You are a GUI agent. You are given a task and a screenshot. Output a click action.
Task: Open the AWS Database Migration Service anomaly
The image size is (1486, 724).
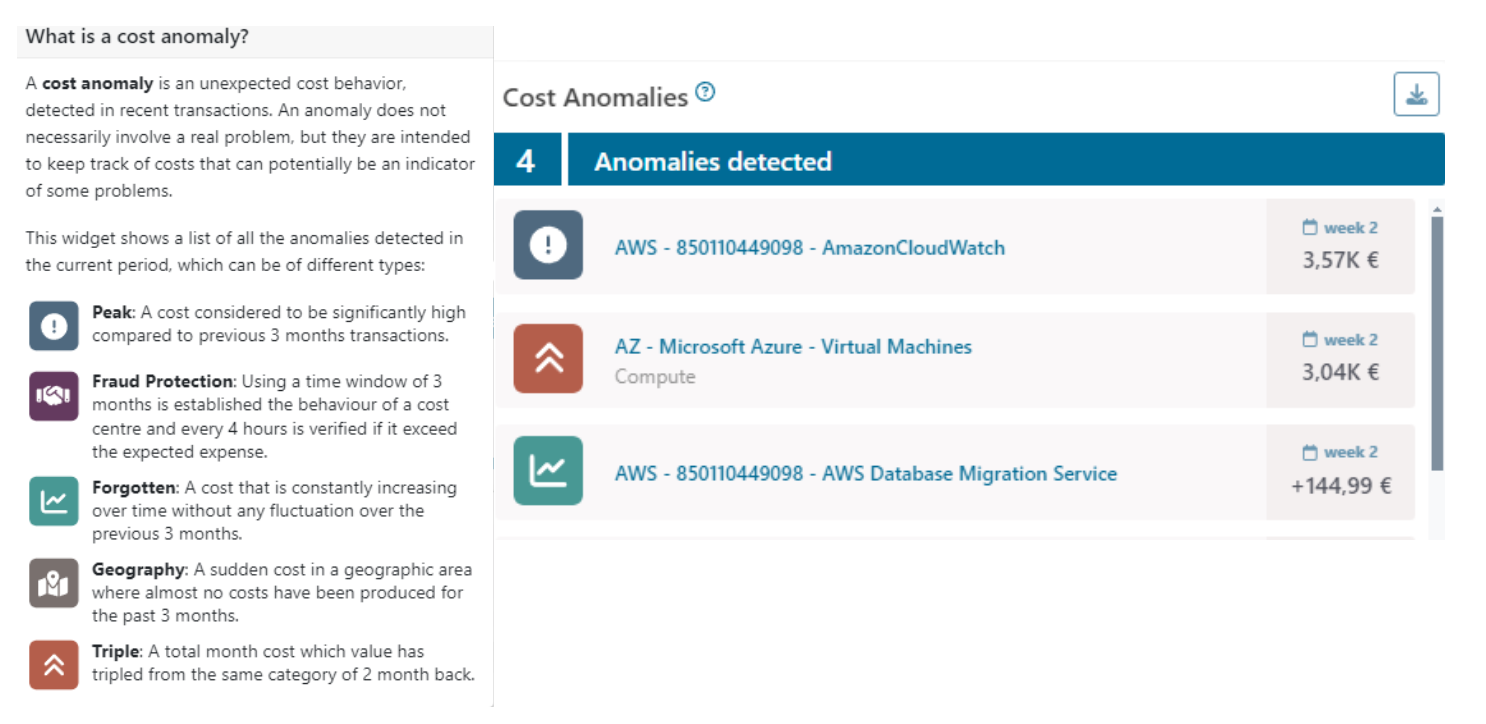click(x=865, y=474)
